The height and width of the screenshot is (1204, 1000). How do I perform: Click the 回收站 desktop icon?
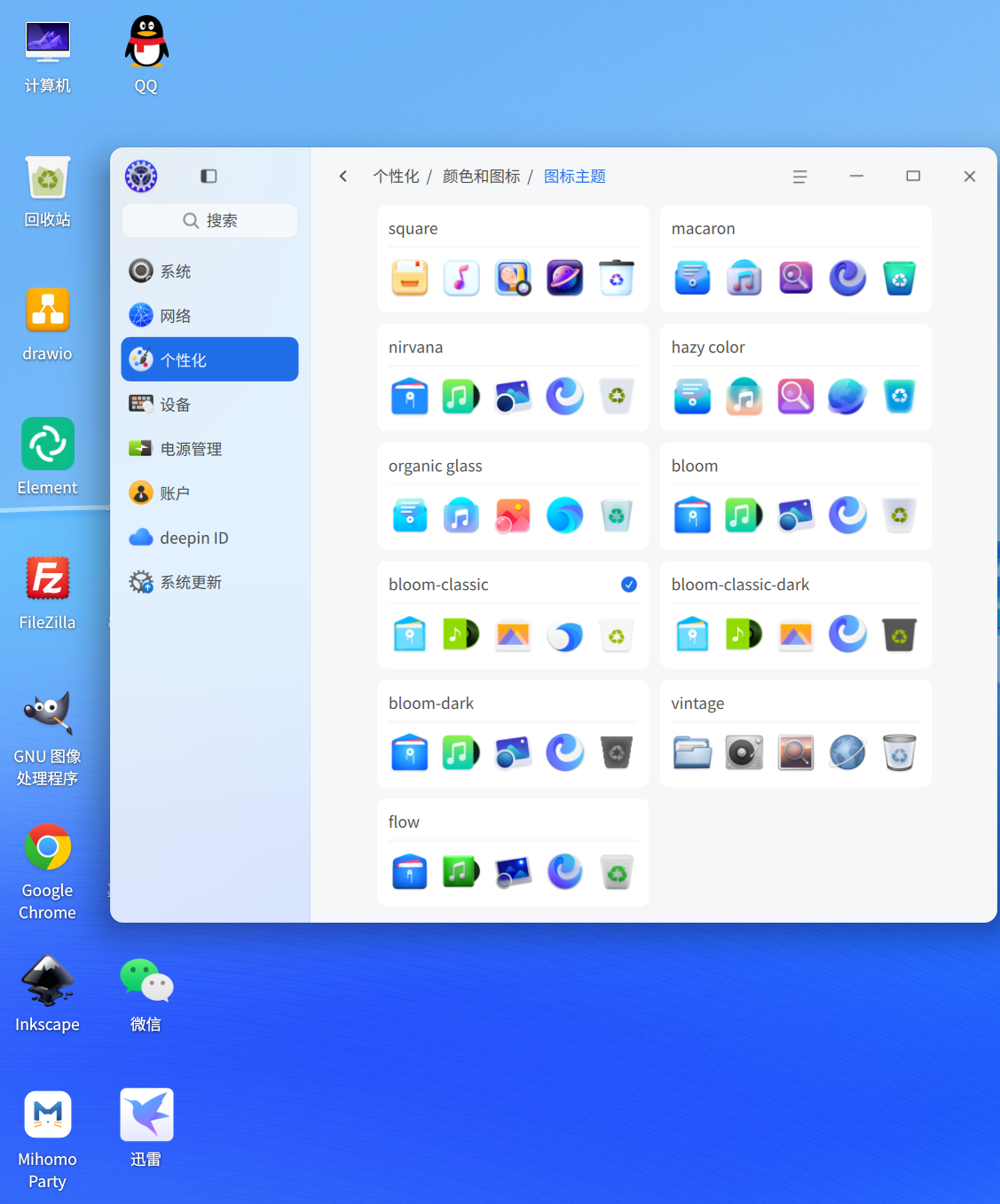tap(48, 191)
